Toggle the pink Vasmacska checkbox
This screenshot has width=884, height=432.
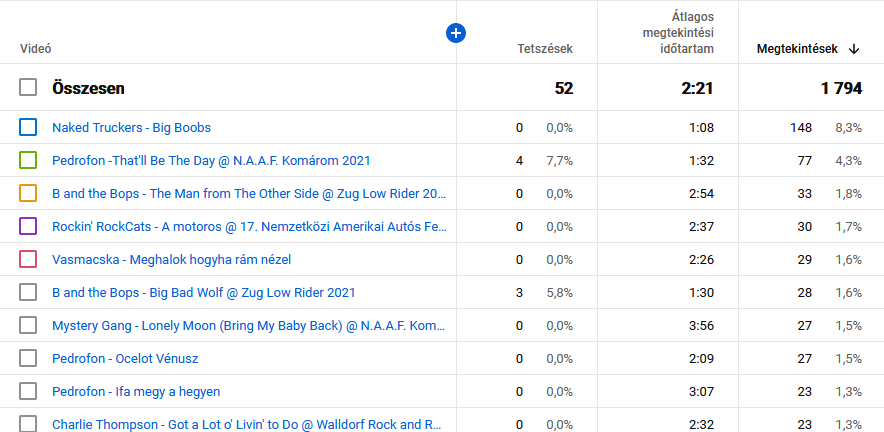tap(28, 259)
